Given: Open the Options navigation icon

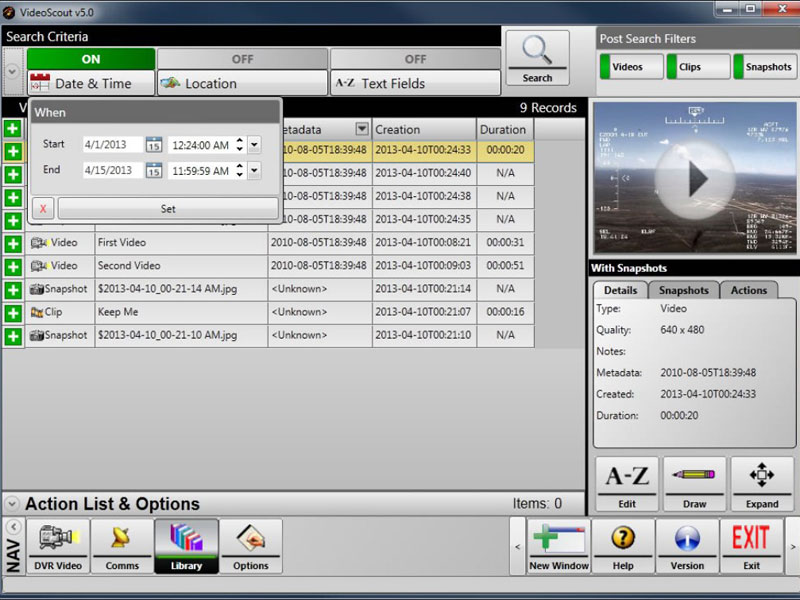Looking at the screenshot, I should point(251,538).
